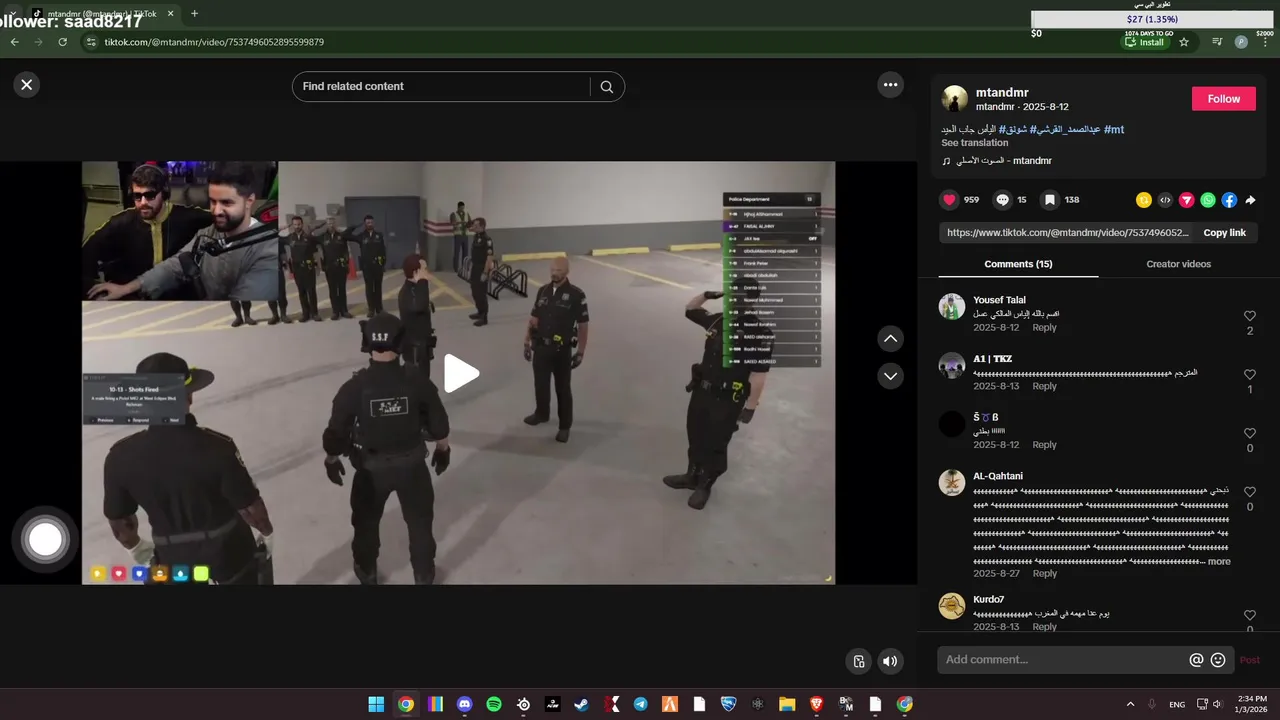Viewport: 1280px width, 720px height.
Task: Send to friends via red paper-plane icon
Action: pos(1187,200)
